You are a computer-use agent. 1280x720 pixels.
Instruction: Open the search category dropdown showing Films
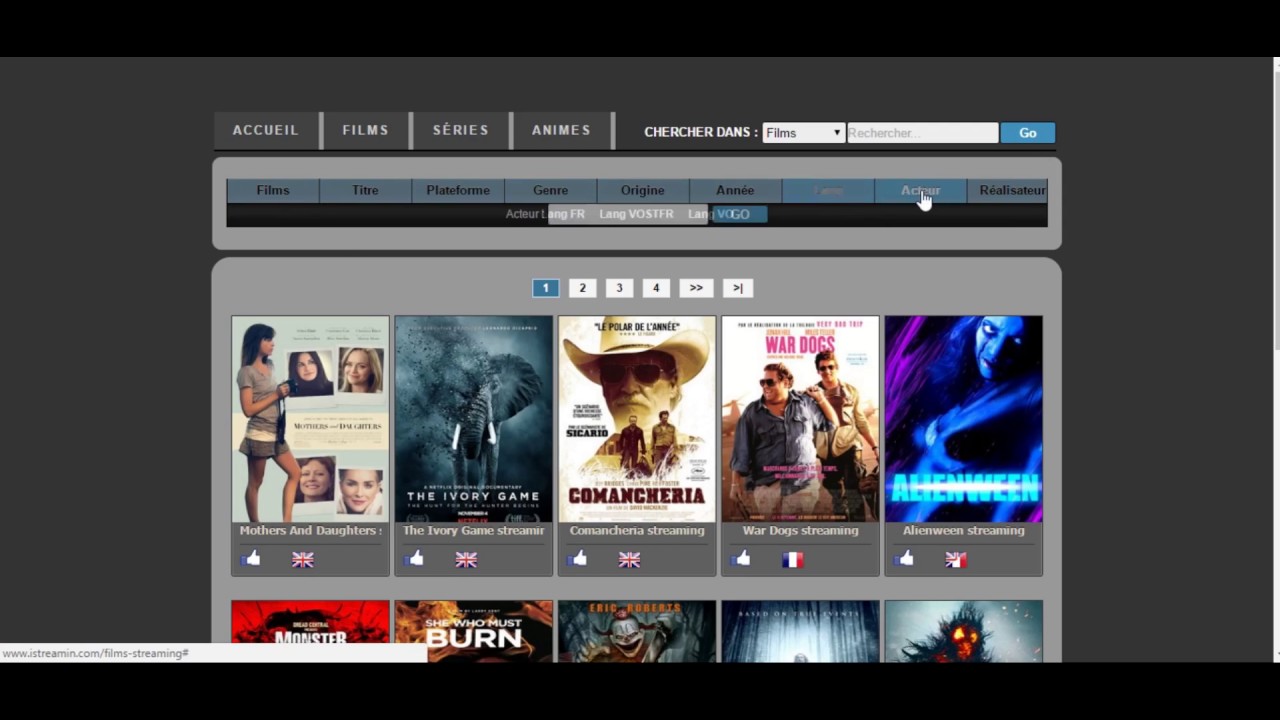(804, 133)
